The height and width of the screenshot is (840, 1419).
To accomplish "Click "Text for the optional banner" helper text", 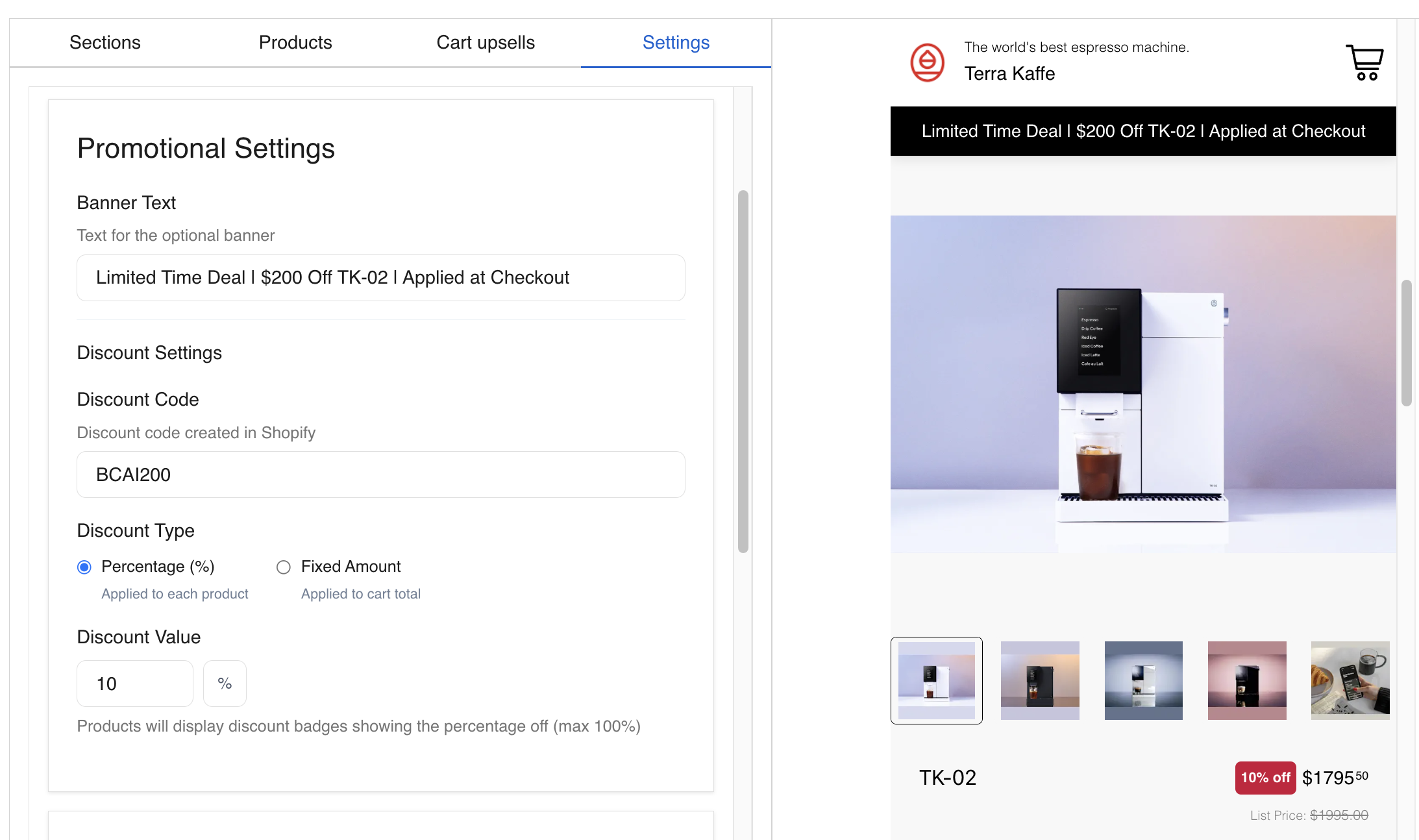I will tap(176, 236).
